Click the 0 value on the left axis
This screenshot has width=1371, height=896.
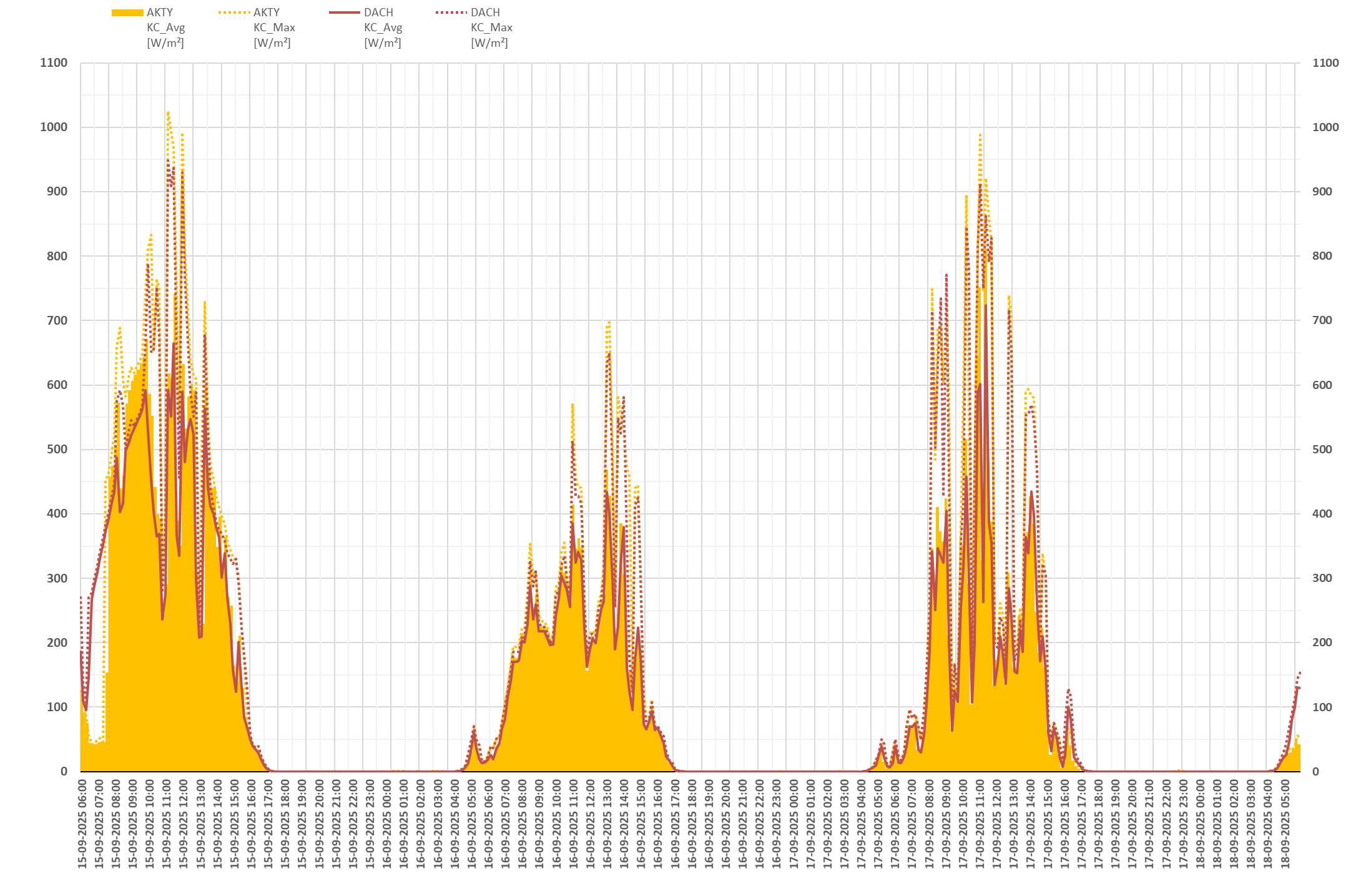tap(64, 771)
